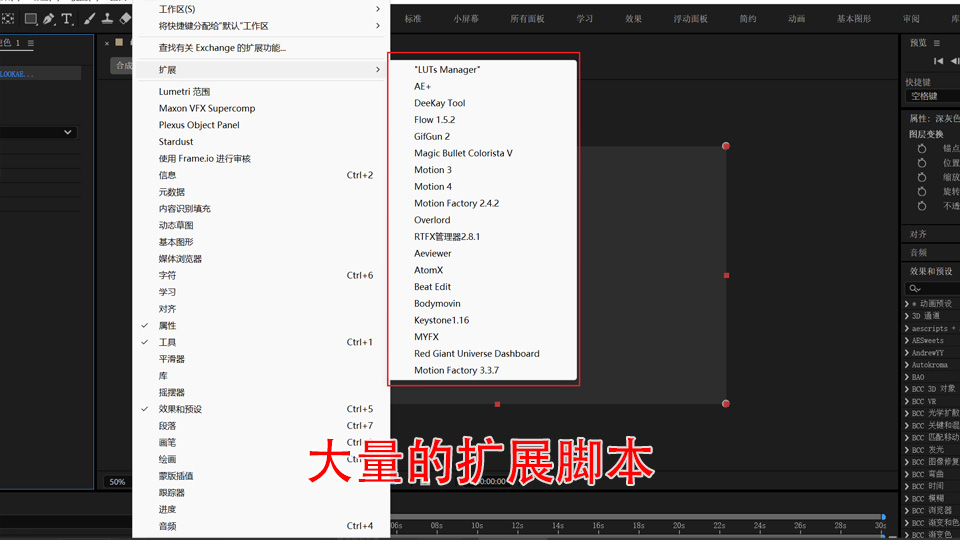The height and width of the screenshot is (540, 960).
Task: Toggle the 锚点 (Anchor Point) stopwatch icon
Action: coord(922,148)
